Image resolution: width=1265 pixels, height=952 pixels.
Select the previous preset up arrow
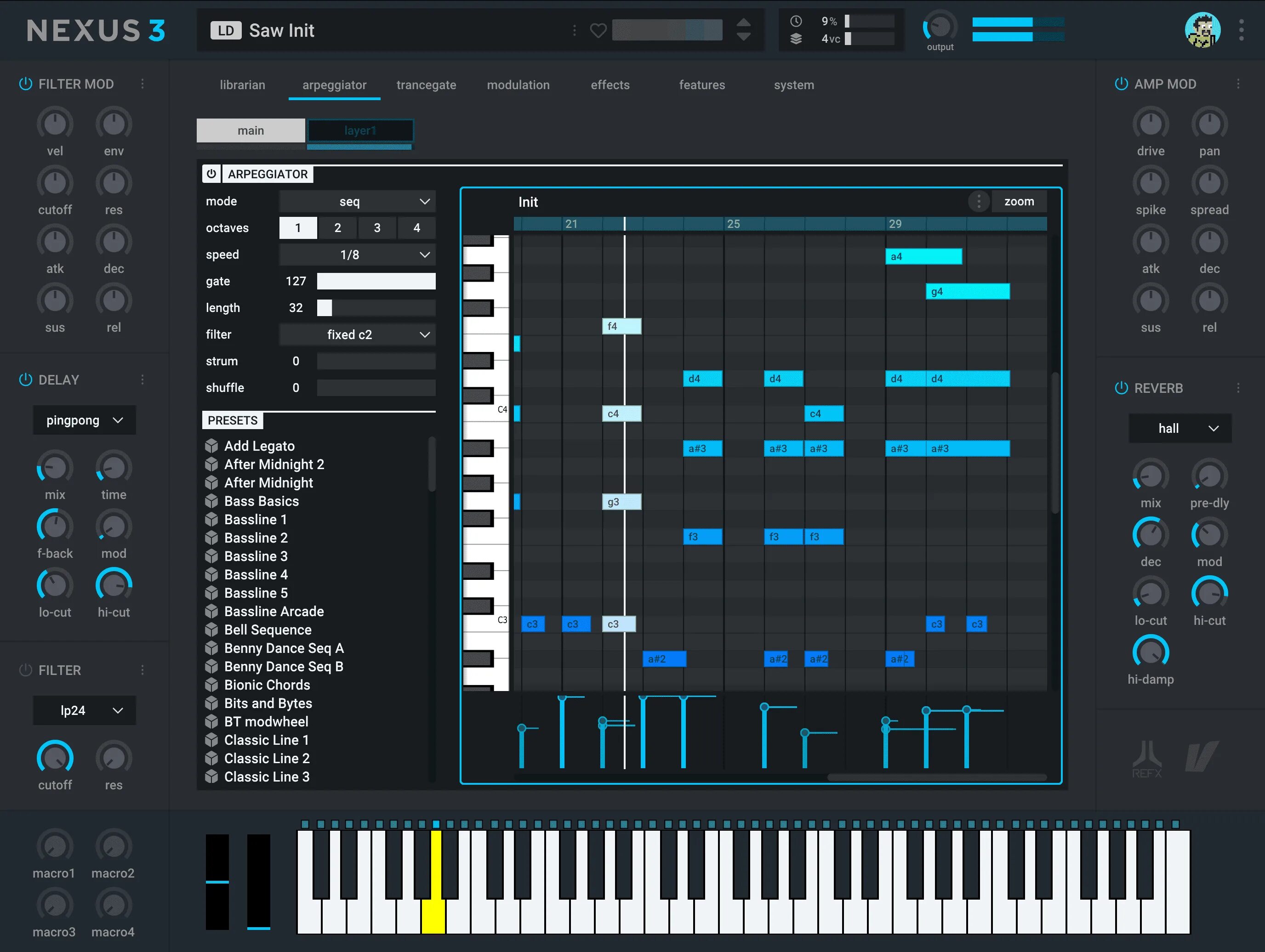click(x=743, y=23)
